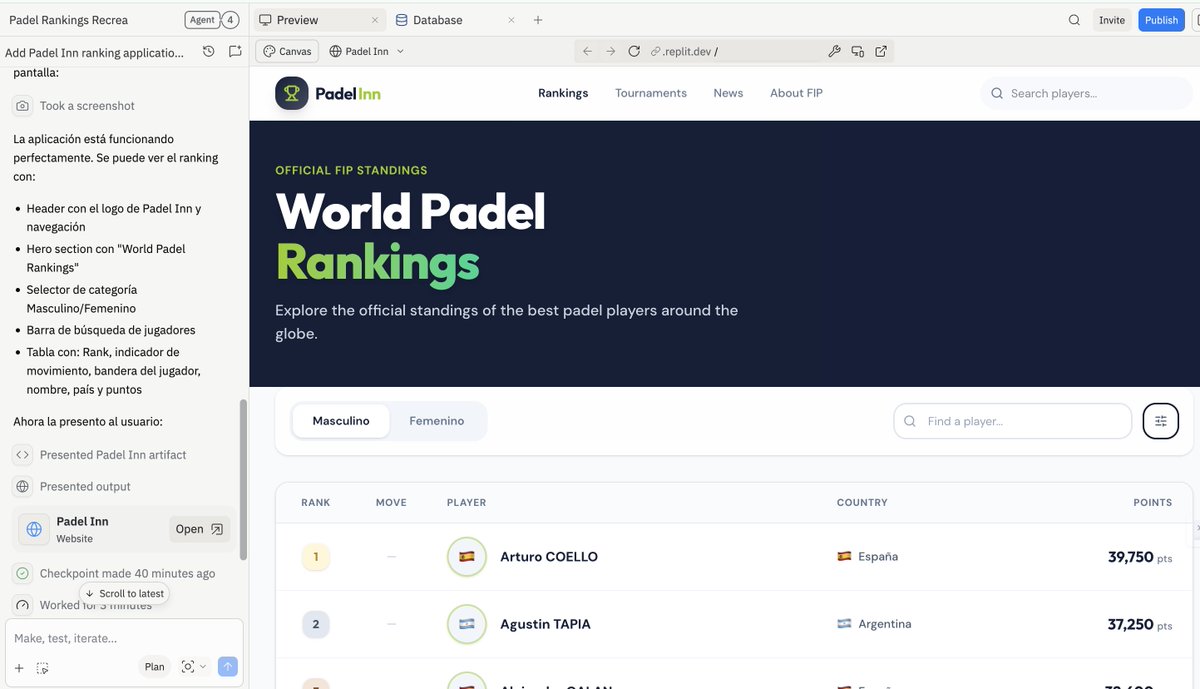Attach file with plus icon
Viewport: 1200px width, 689px height.
point(19,667)
